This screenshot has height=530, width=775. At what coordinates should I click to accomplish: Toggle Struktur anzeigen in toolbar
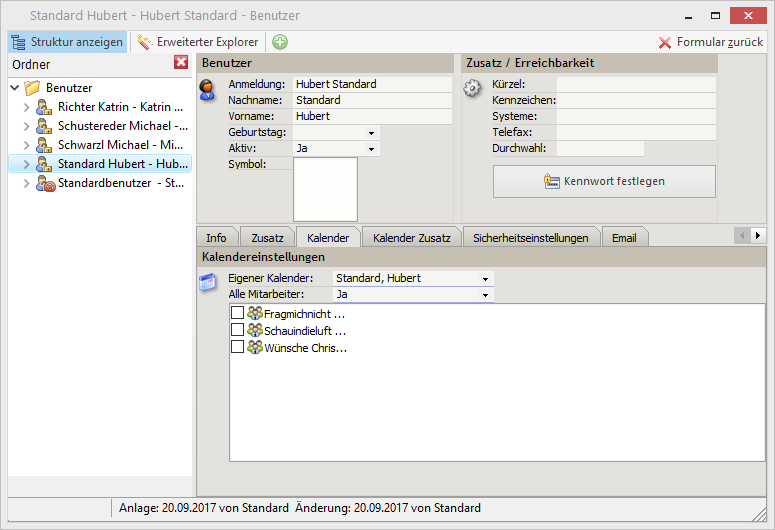click(x=68, y=42)
